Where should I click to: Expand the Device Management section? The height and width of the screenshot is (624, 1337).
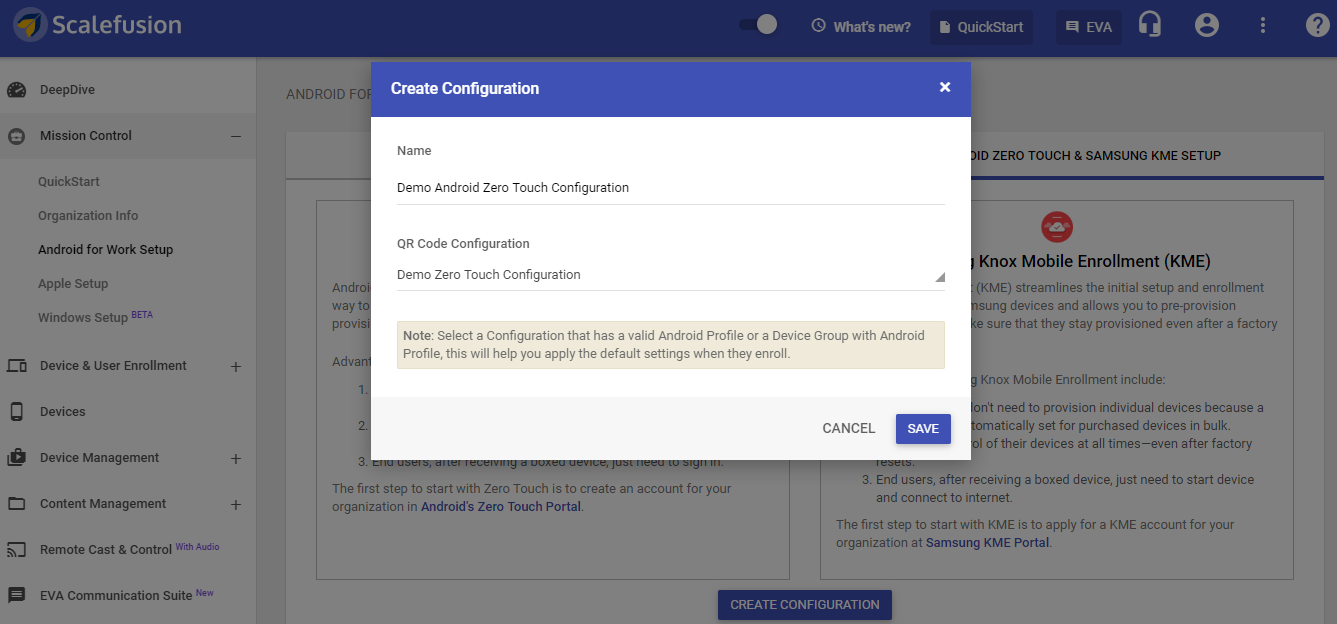pyautogui.click(x=236, y=458)
